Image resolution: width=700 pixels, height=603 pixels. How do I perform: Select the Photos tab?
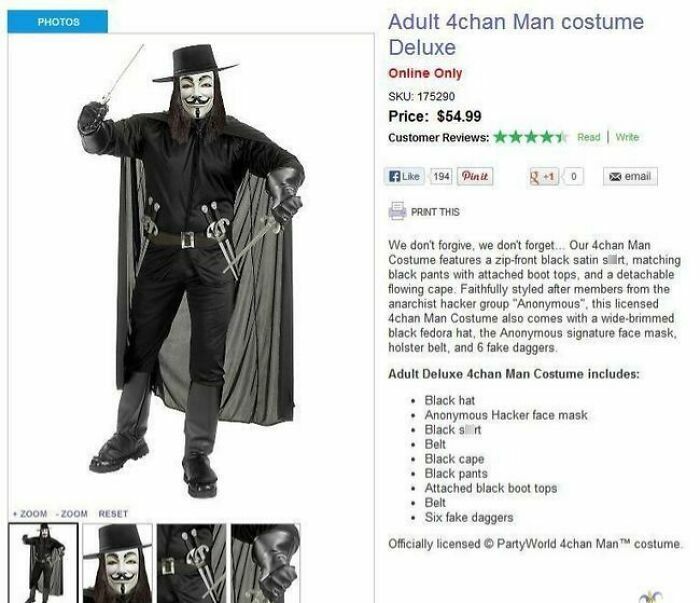58,21
